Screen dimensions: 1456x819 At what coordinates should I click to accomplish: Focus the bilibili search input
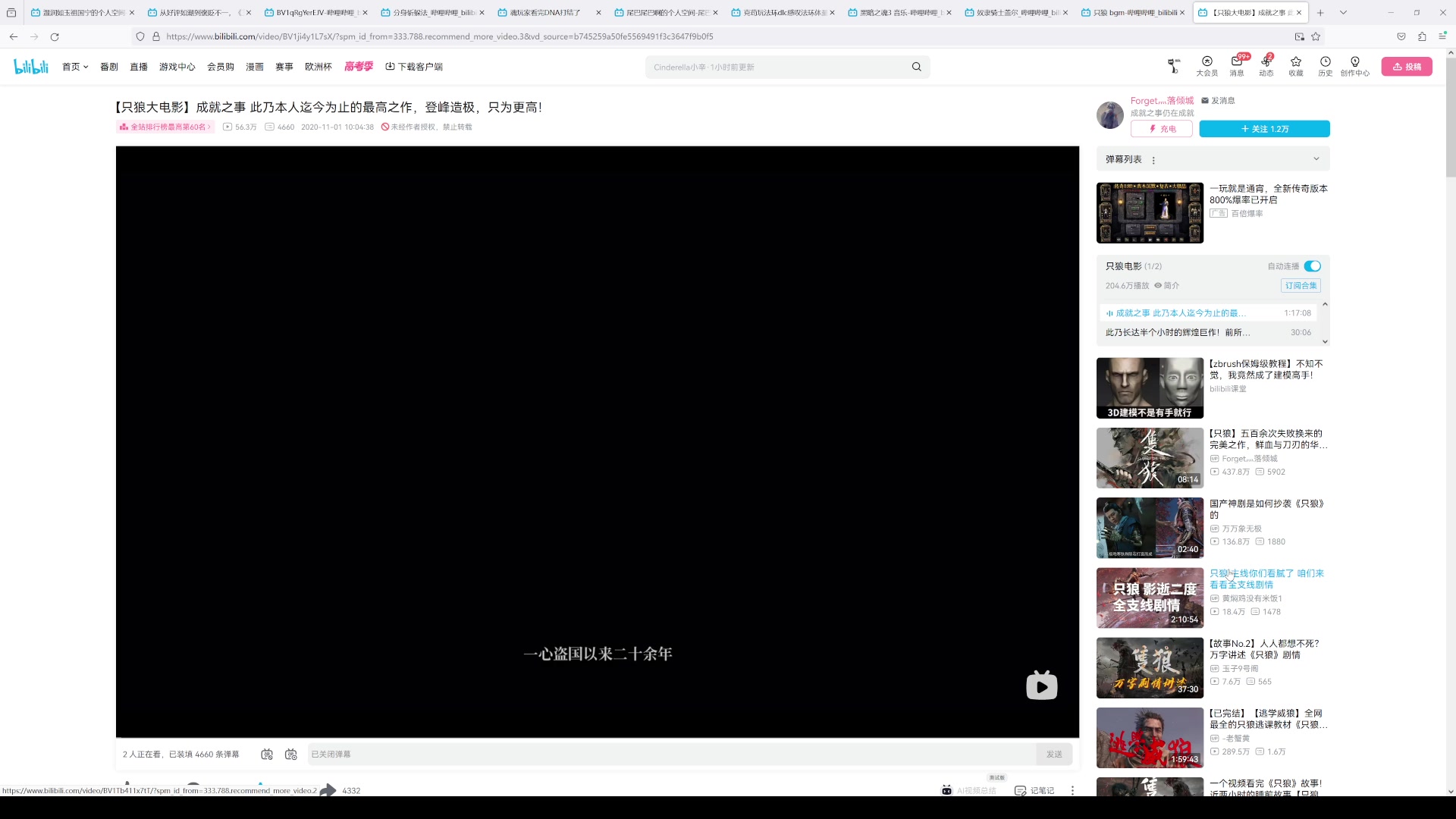click(x=777, y=67)
